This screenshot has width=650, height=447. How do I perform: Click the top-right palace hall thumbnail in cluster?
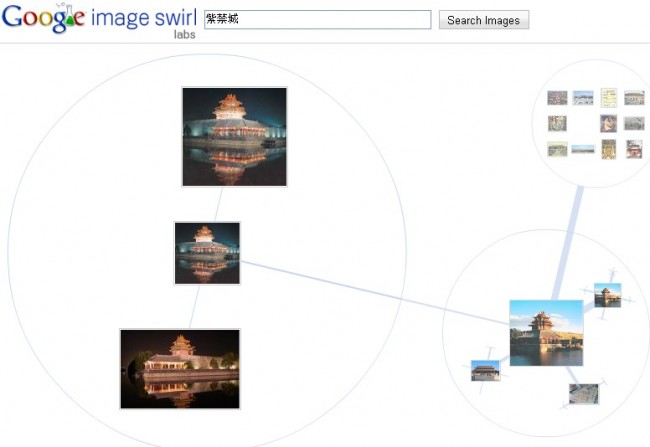[634, 98]
